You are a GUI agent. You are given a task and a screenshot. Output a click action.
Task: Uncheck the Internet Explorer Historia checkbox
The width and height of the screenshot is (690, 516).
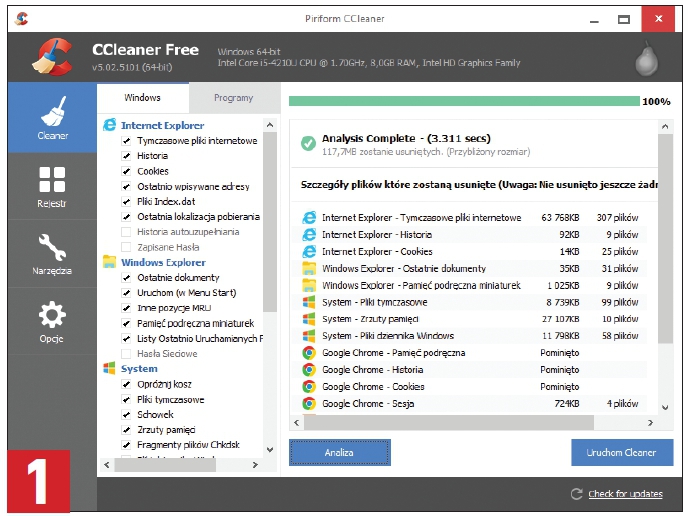pos(126,156)
